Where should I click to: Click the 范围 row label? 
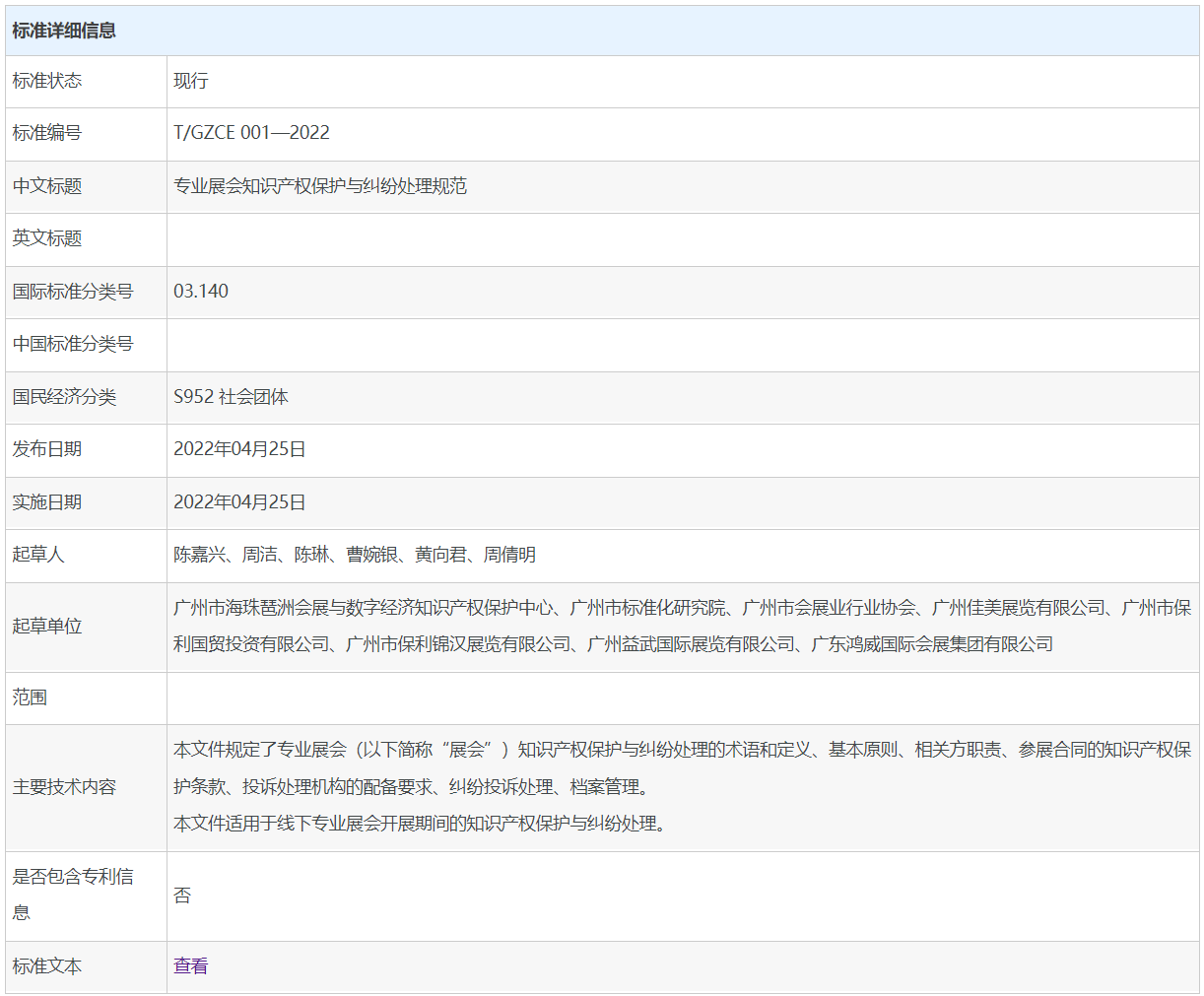tap(30, 697)
